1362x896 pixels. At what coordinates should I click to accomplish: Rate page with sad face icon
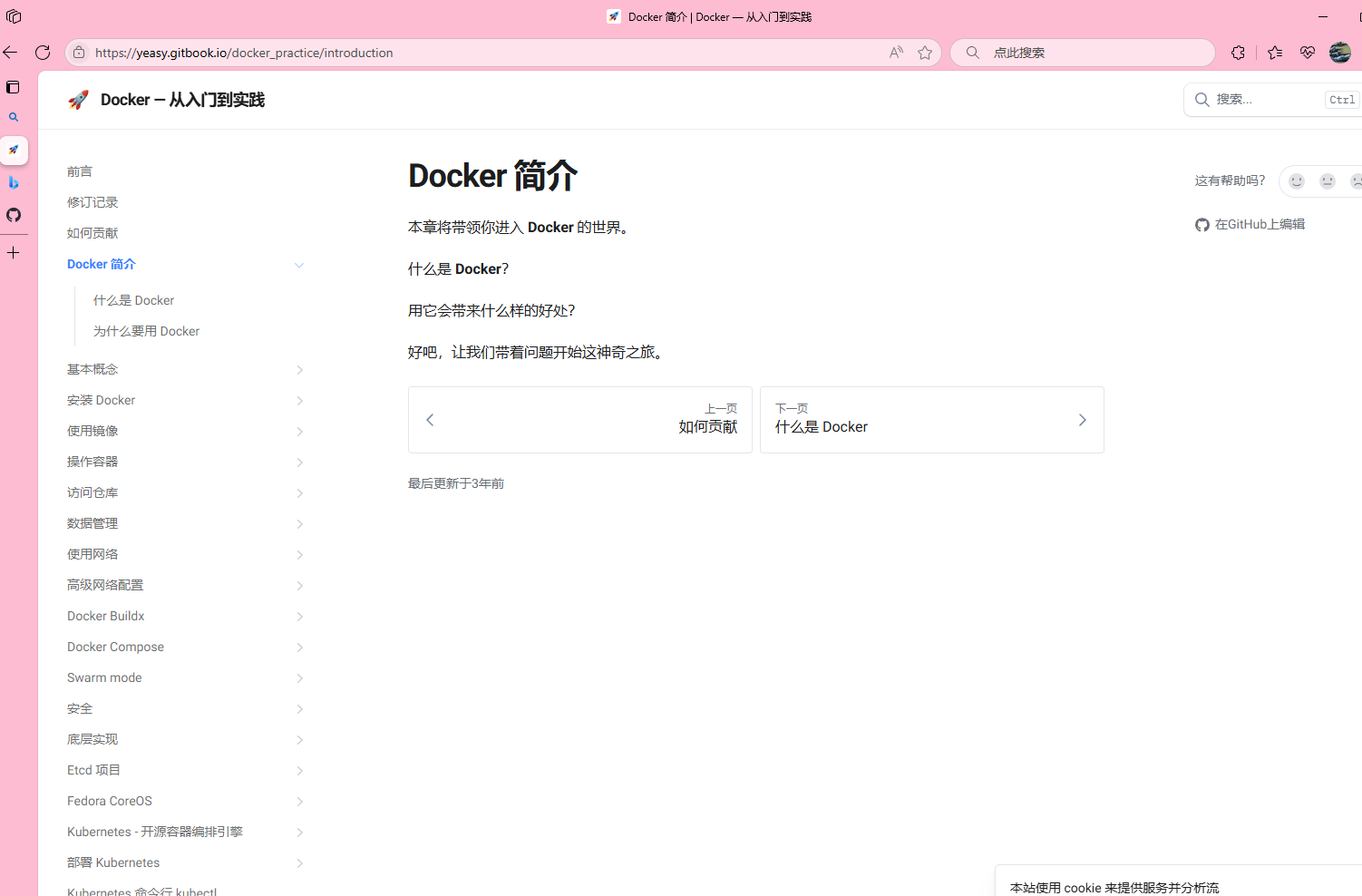coord(1357,181)
